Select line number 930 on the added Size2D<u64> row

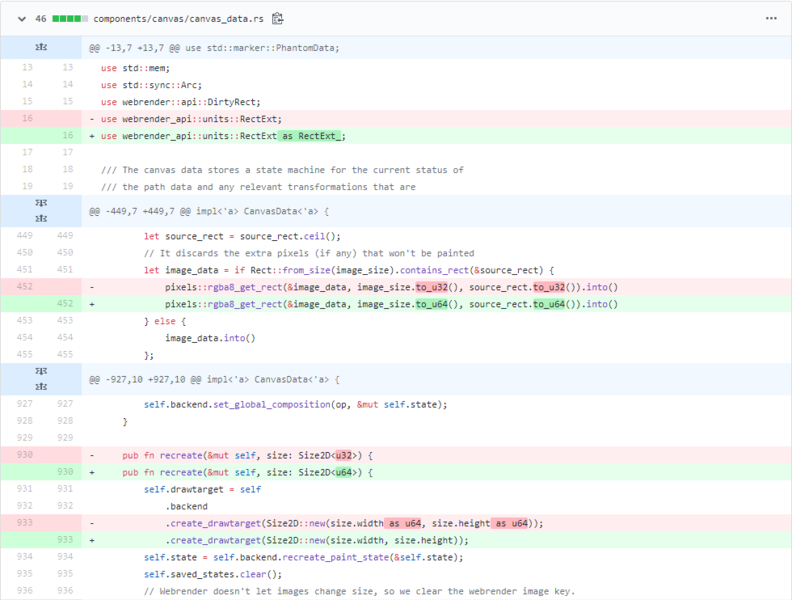pos(65,472)
